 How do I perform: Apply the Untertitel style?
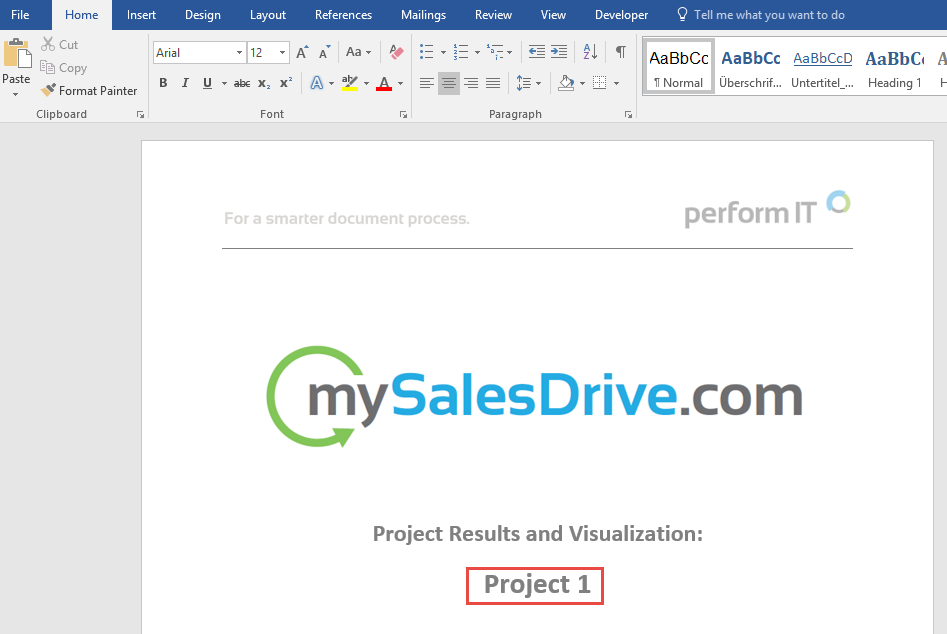pyautogui.click(x=823, y=66)
